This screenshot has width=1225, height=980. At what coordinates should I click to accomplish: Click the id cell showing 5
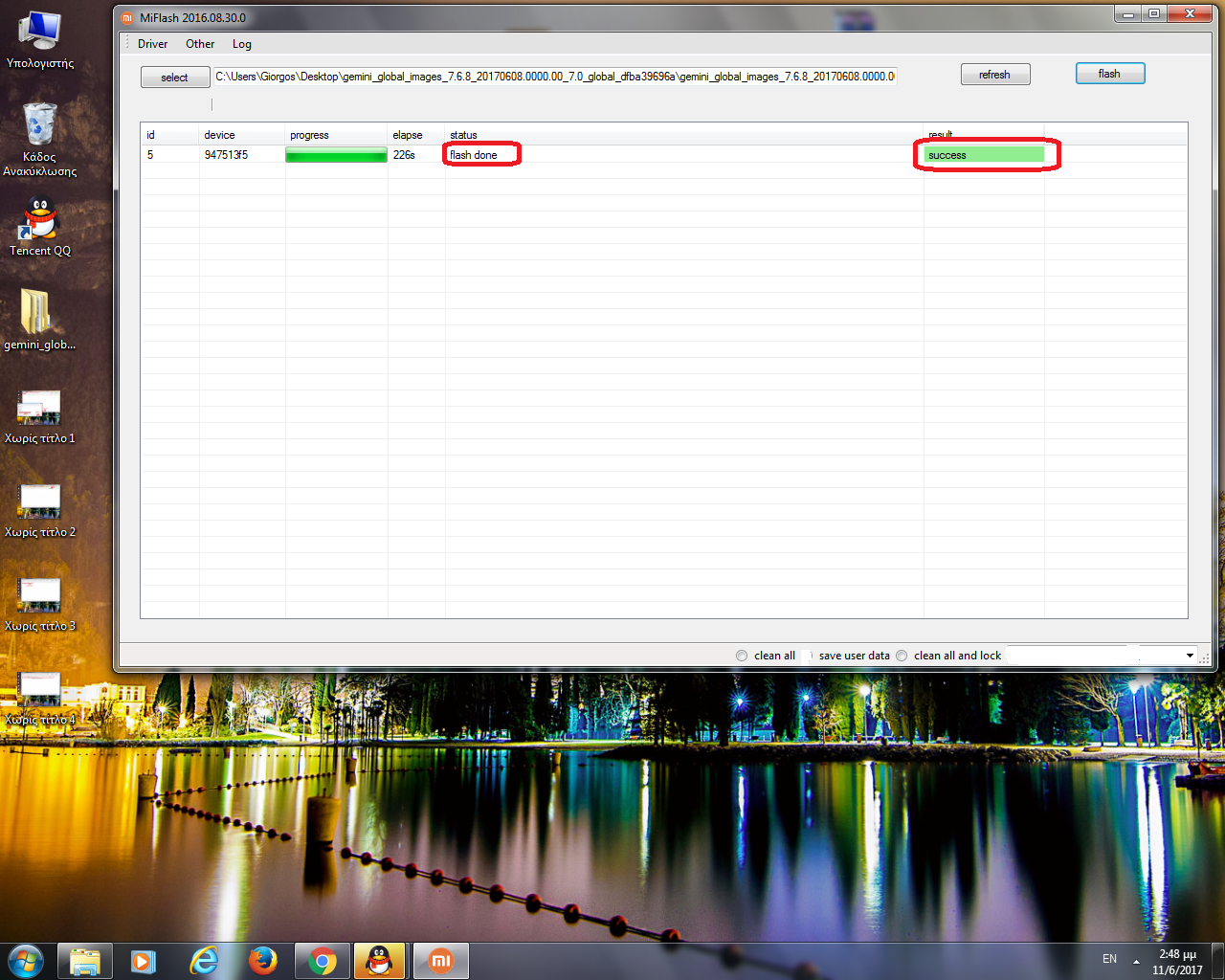(170, 155)
